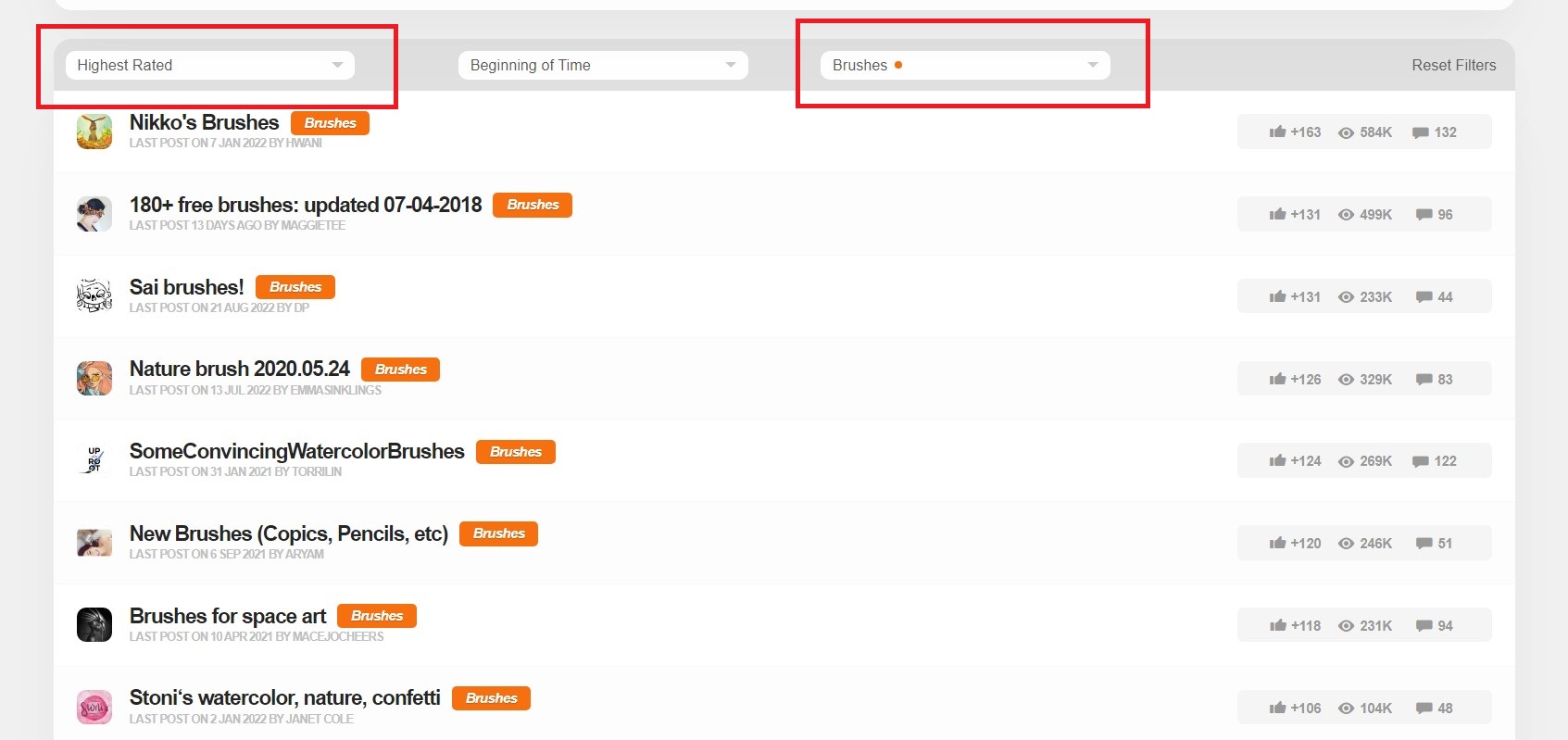Click avatar next to Brushes for space art
The image size is (1568, 740).
pyautogui.click(x=94, y=625)
